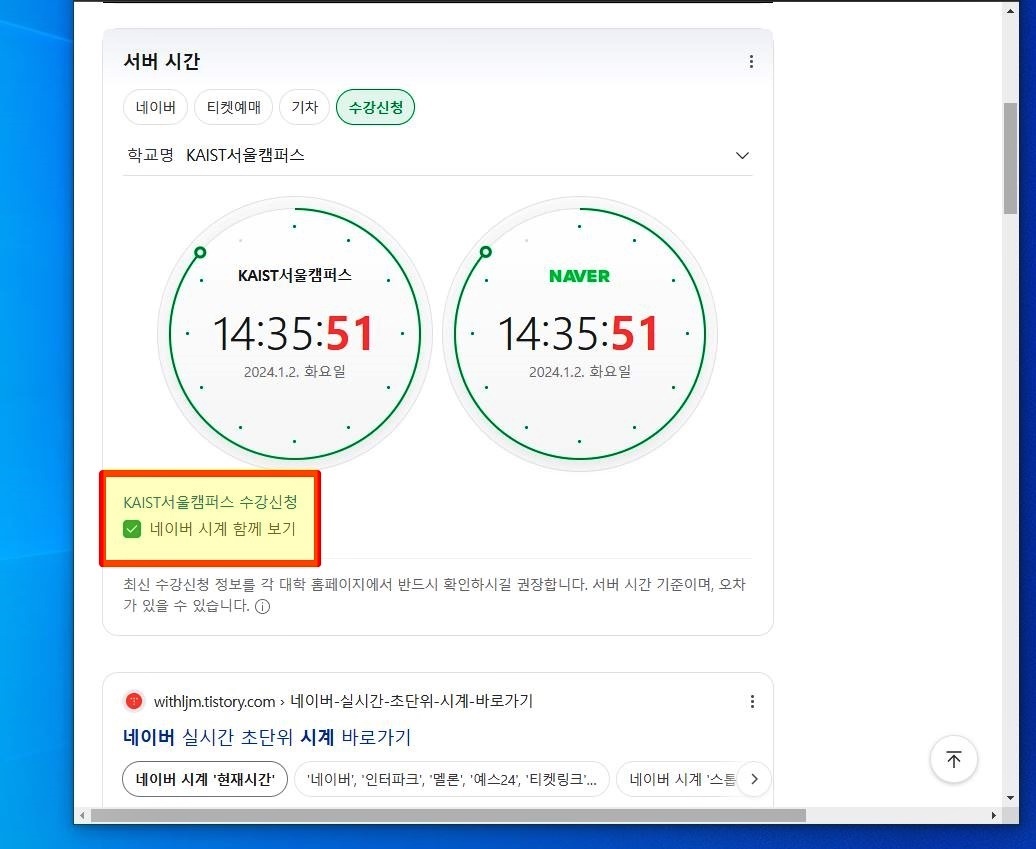Click date under the NAVER clock
The image size is (1036, 849).
(579, 372)
